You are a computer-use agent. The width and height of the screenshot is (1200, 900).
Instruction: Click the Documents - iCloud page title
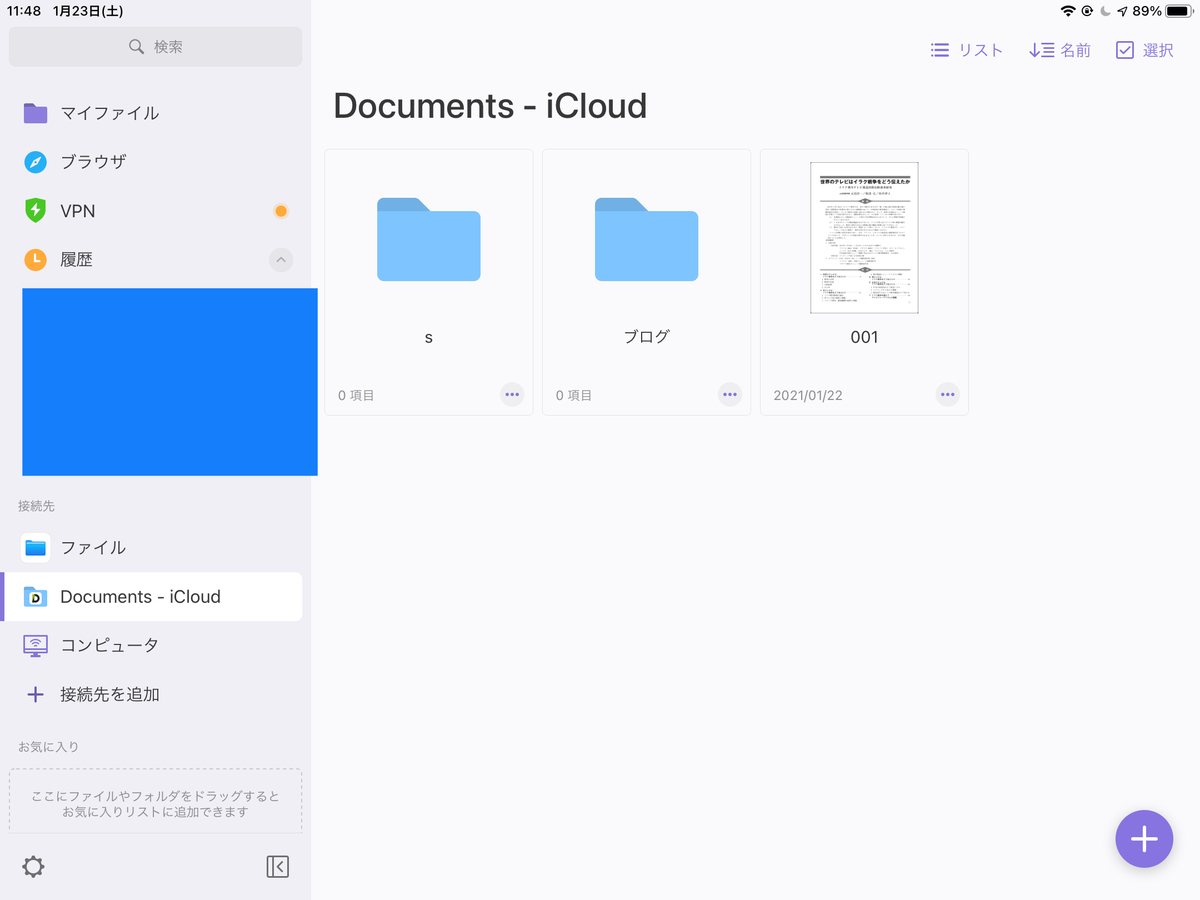click(x=490, y=106)
